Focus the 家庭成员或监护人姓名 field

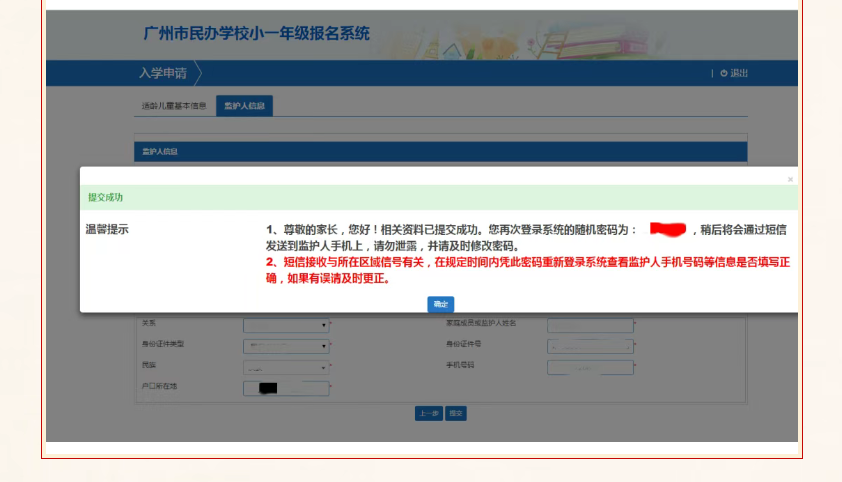(590, 325)
